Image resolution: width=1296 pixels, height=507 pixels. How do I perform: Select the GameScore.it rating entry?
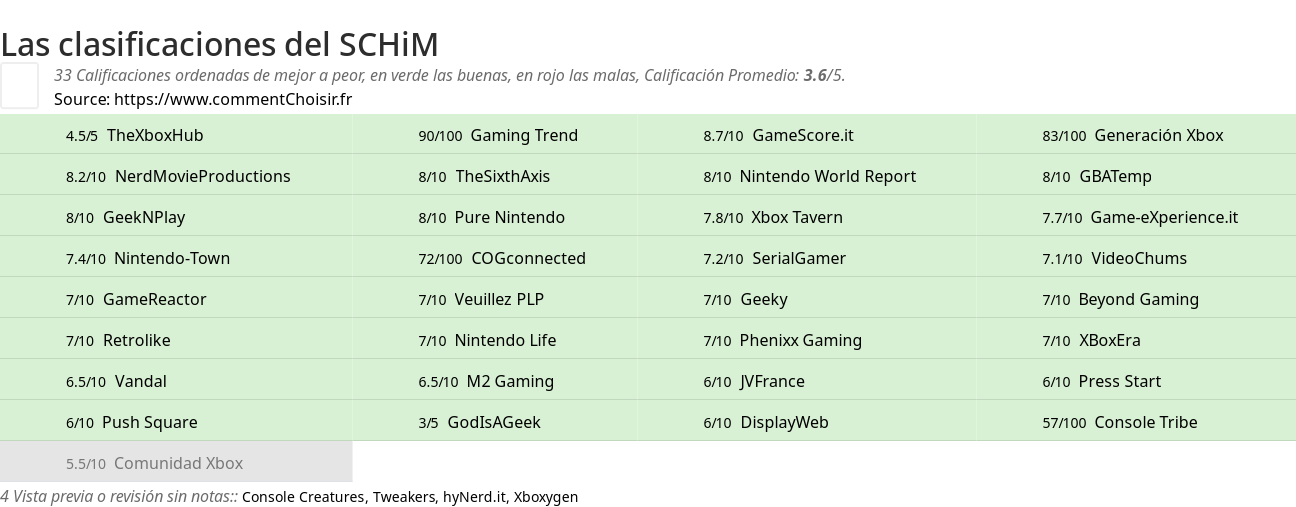[x=802, y=135]
